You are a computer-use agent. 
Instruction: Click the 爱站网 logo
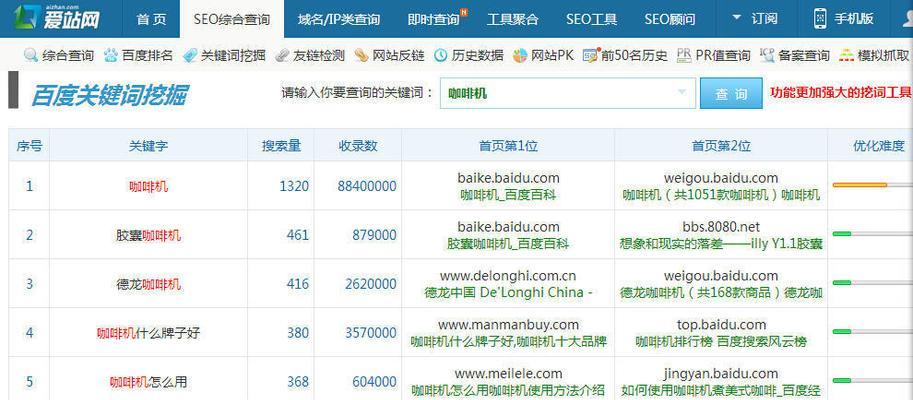coord(56,17)
